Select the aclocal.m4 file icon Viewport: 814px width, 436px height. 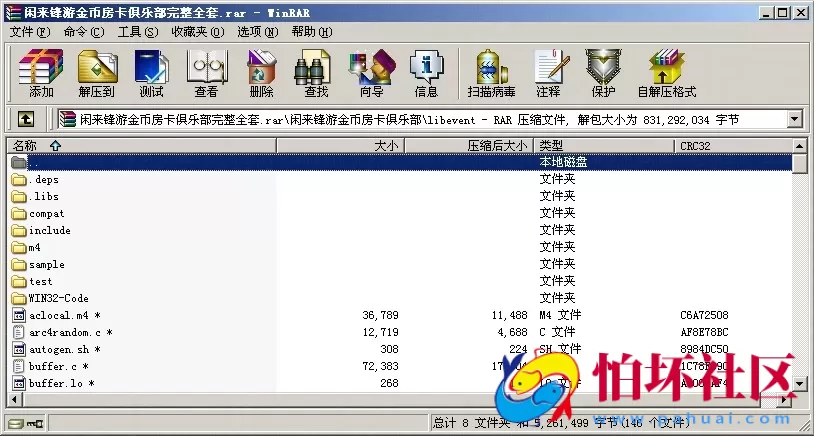point(19,315)
